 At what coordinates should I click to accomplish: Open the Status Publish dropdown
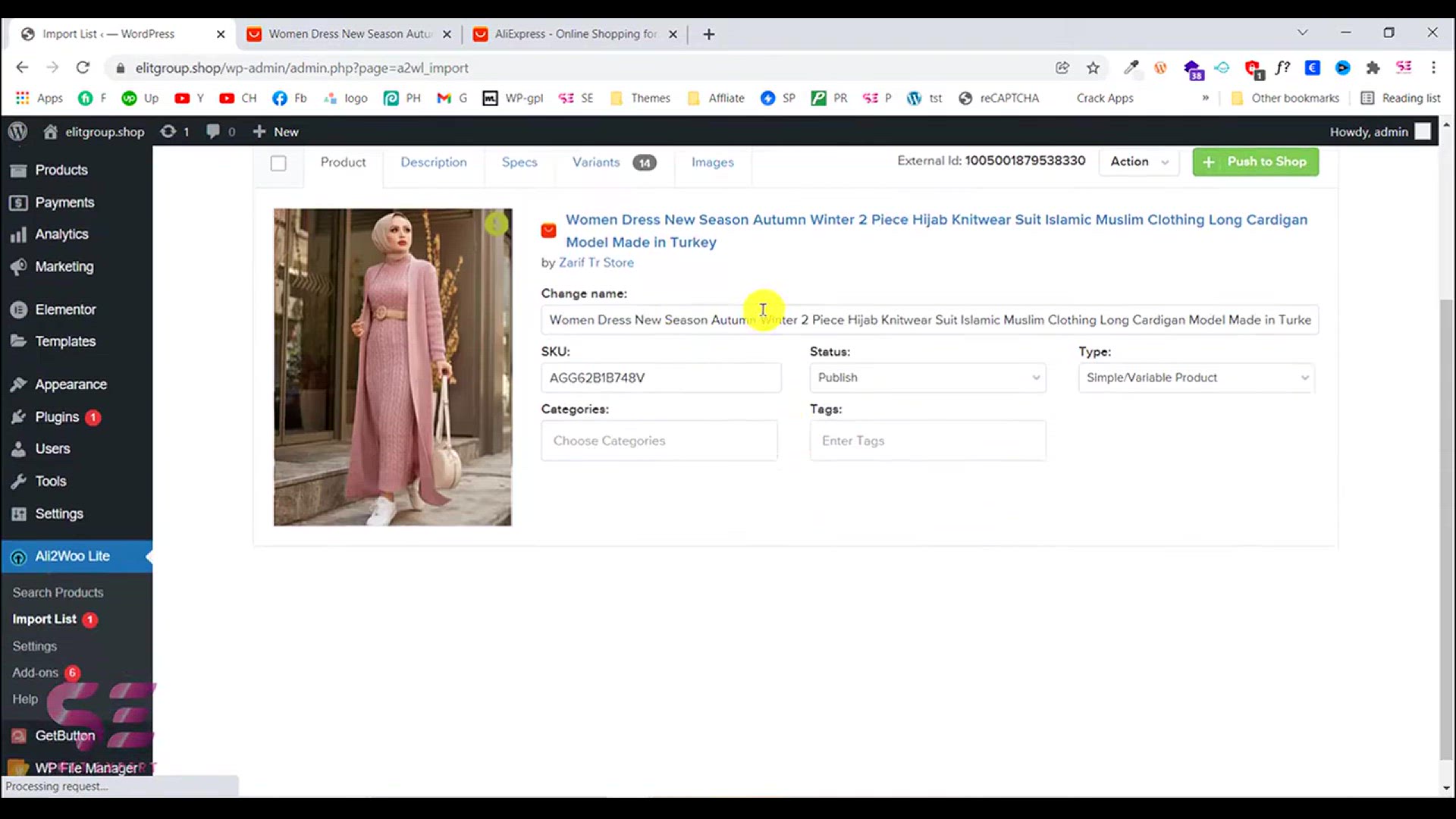928,378
